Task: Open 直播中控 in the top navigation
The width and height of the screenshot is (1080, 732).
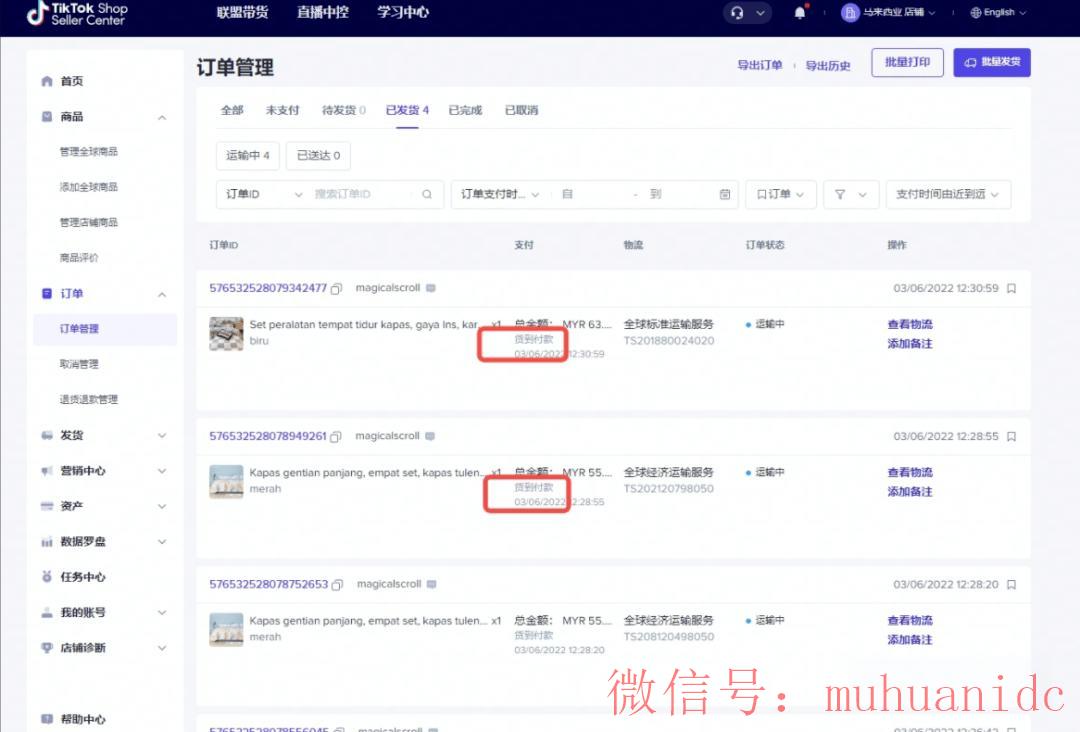Action: pos(322,12)
